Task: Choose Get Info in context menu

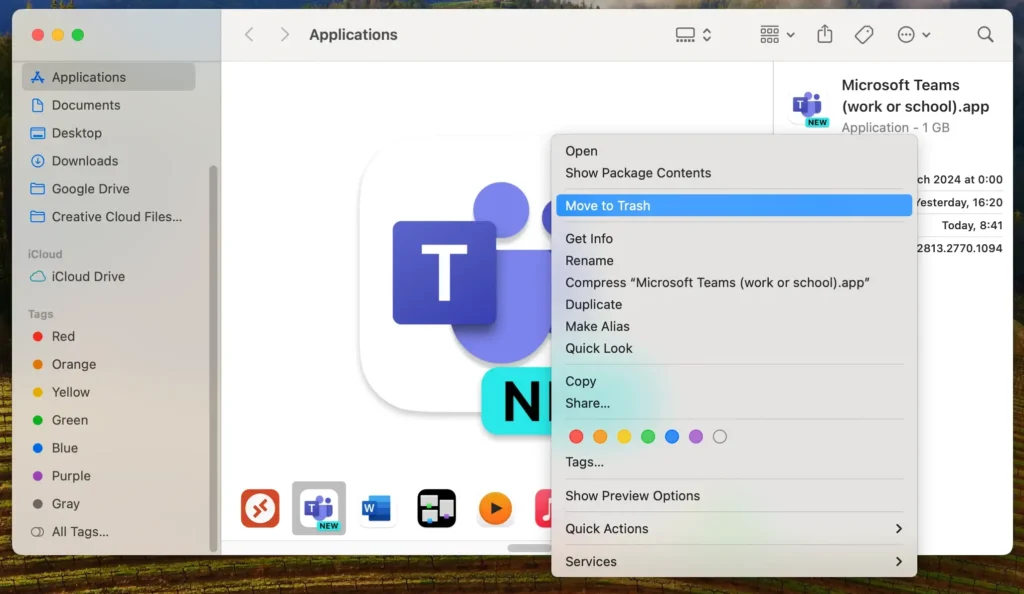Action: coord(734,239)
